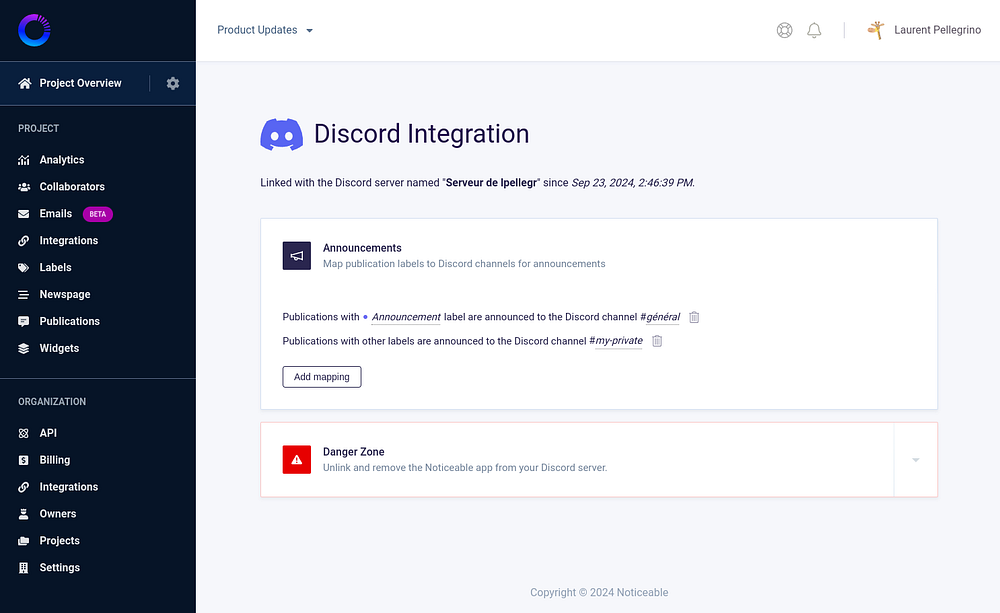
Task: Click the Widgets layers icon
Action: 24,348
